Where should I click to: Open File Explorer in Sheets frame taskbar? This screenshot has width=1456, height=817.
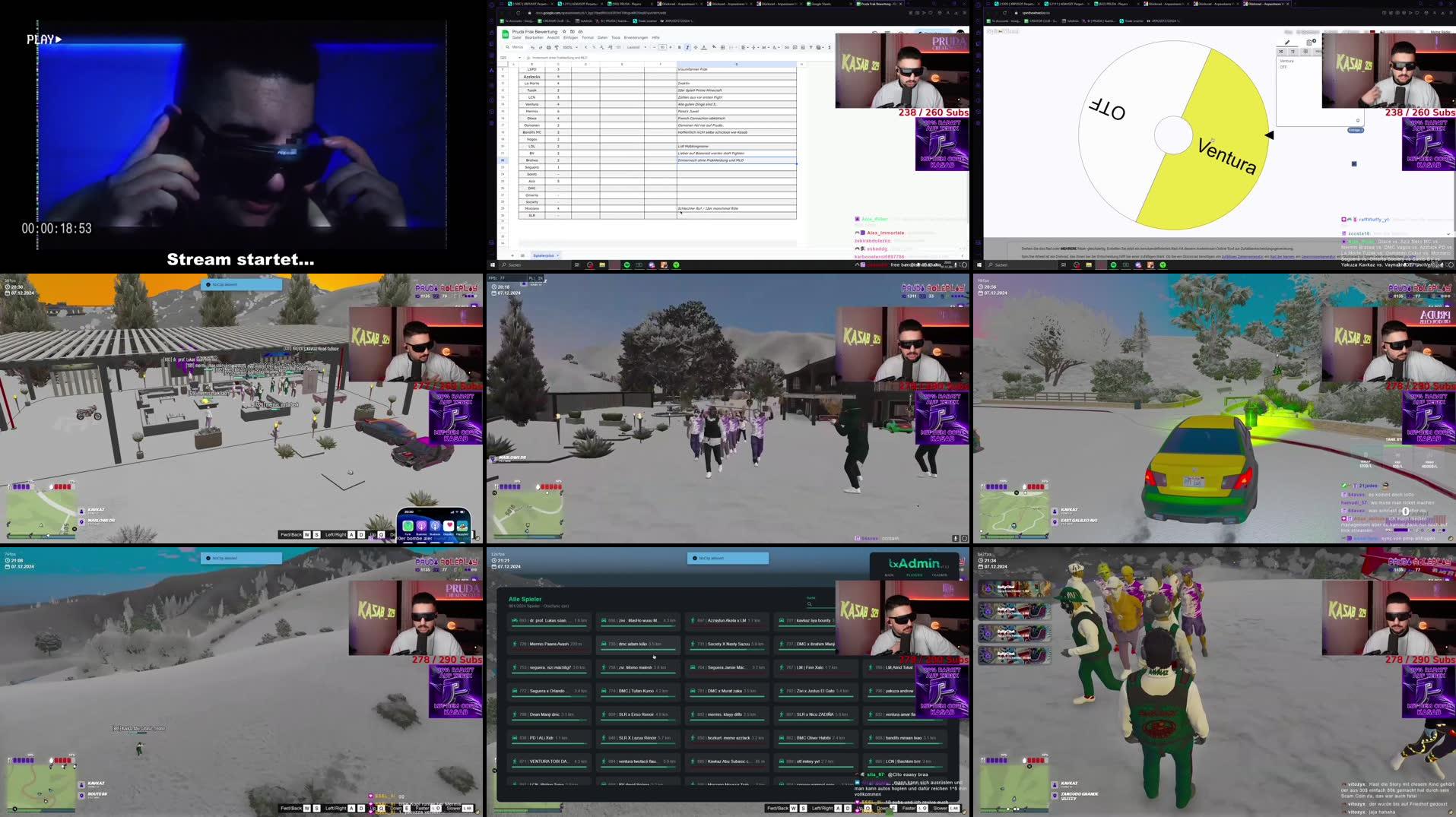pos(602,264)
